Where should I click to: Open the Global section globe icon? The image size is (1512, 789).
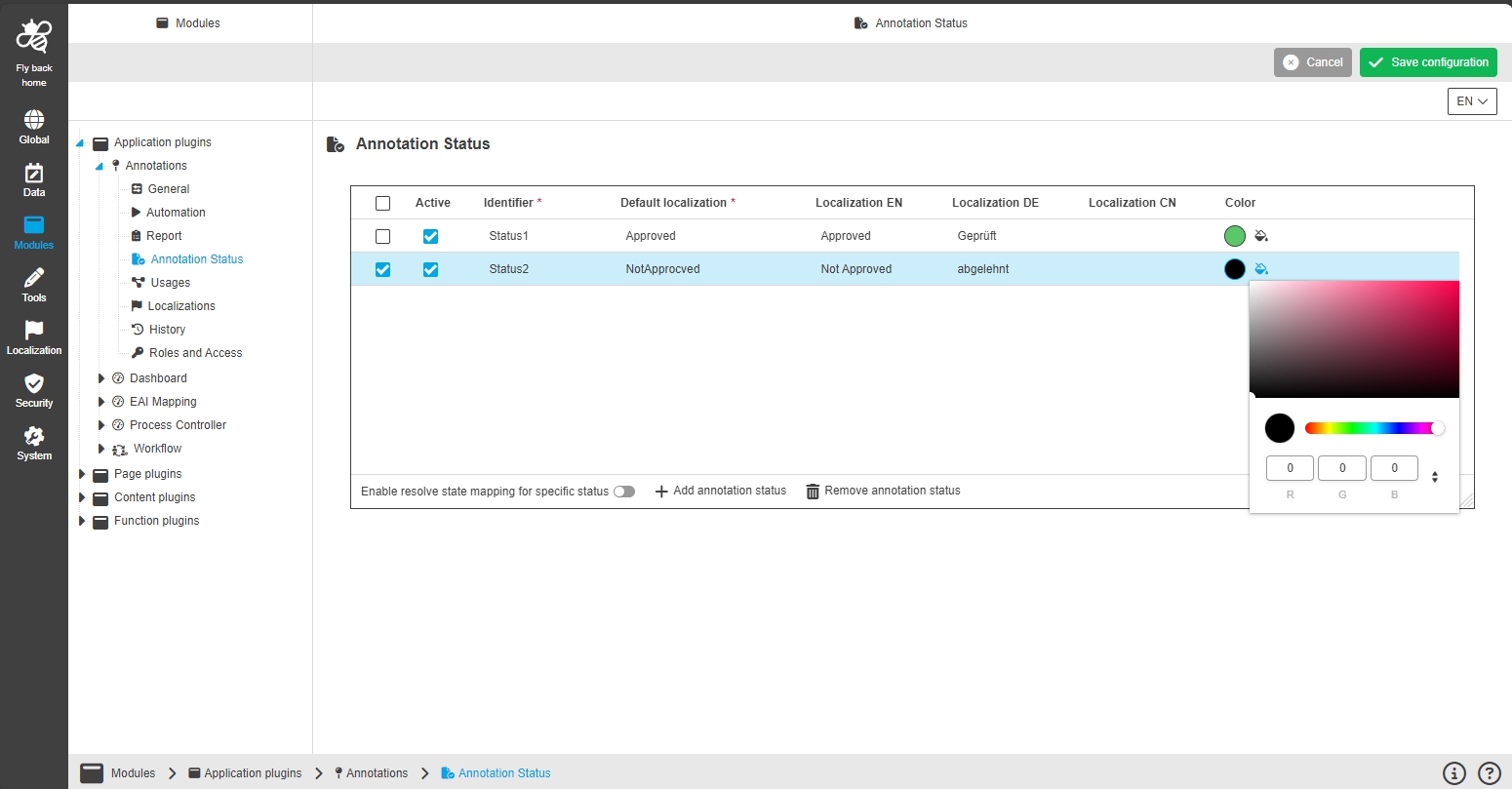pyautogui.click(x=34, y=121)
